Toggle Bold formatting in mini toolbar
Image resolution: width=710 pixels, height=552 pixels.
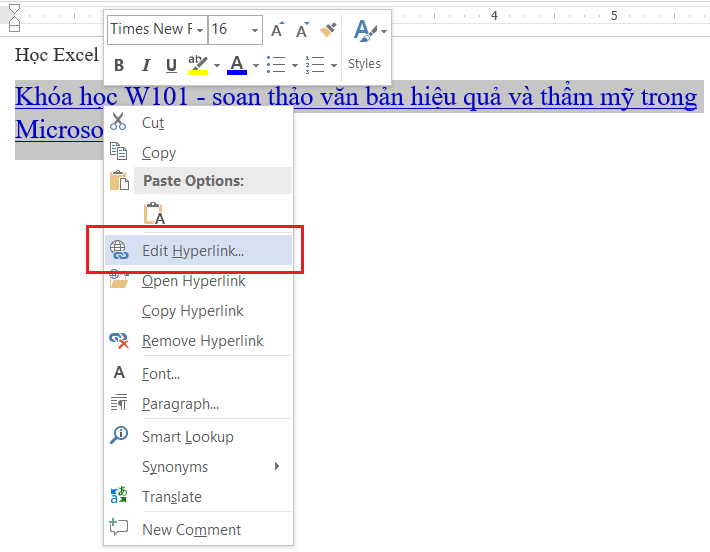coord(119,66)
